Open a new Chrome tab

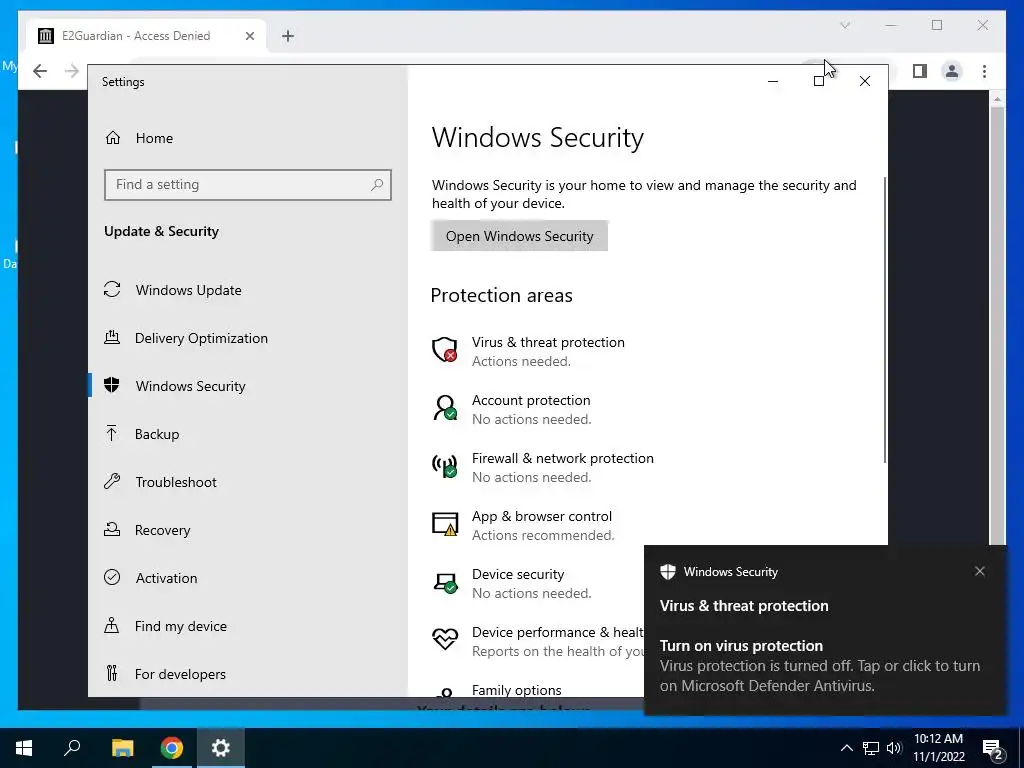(288, 36)
